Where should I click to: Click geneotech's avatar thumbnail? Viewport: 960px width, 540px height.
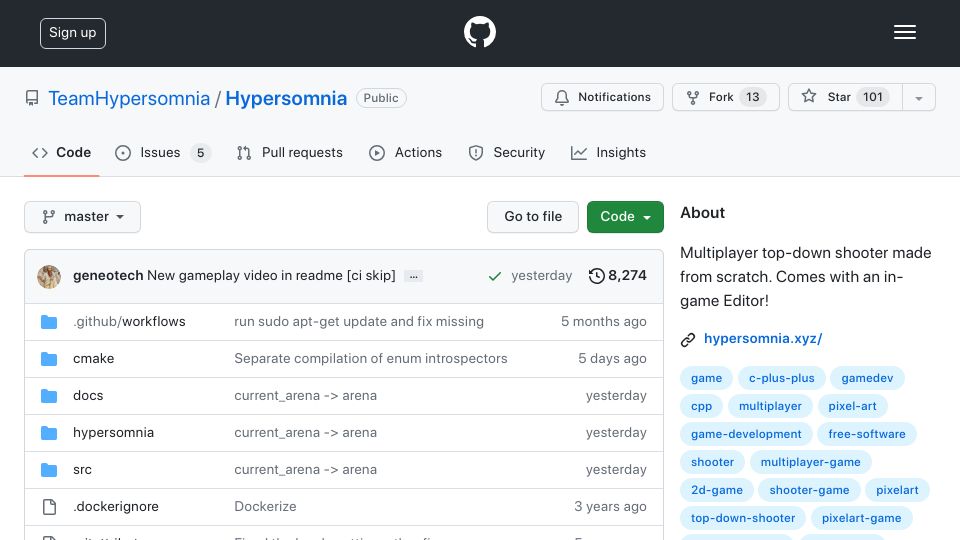coord(49,277)
